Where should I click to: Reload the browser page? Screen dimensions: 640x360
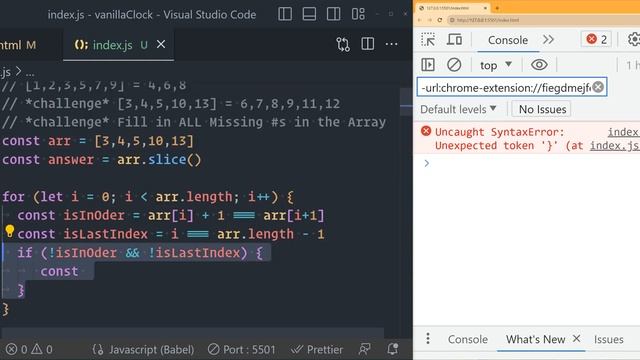coord(440,20)
